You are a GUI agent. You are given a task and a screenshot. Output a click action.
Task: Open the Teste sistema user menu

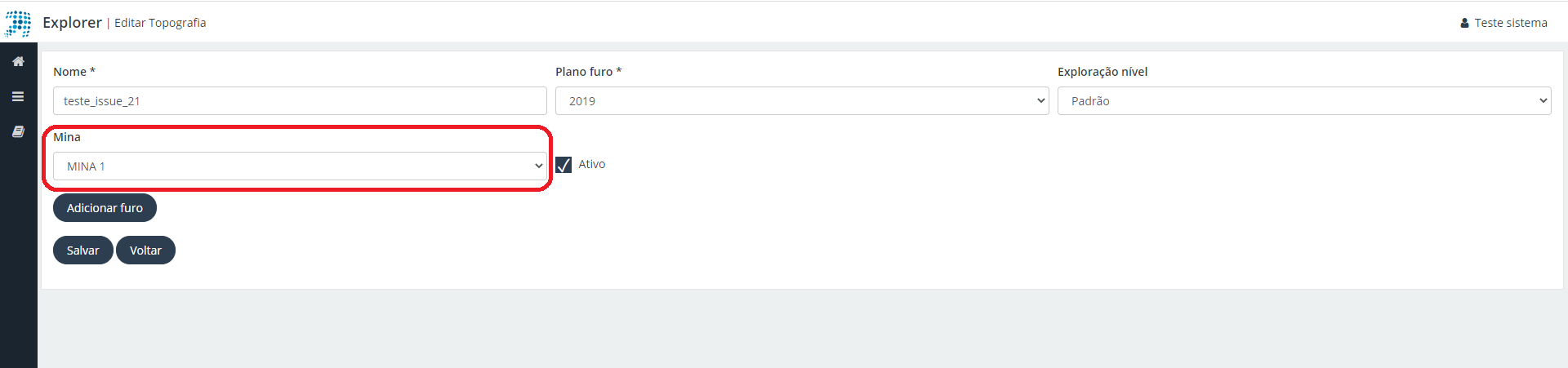(1510, 23)
